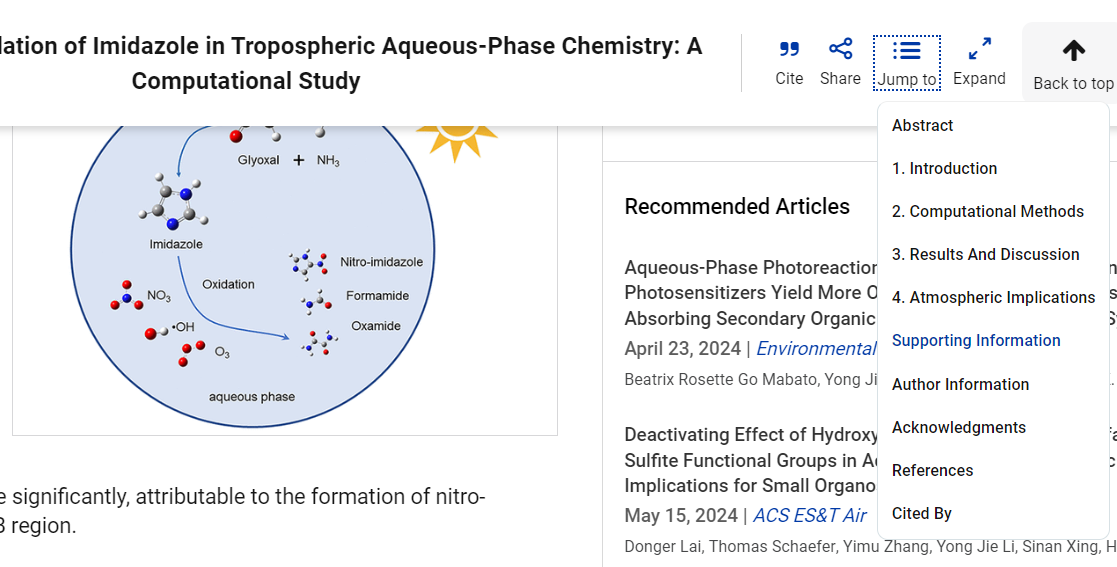Click the Environmental journal link
The width and height of the screenshot is (1117, 567).
[816, 348]
